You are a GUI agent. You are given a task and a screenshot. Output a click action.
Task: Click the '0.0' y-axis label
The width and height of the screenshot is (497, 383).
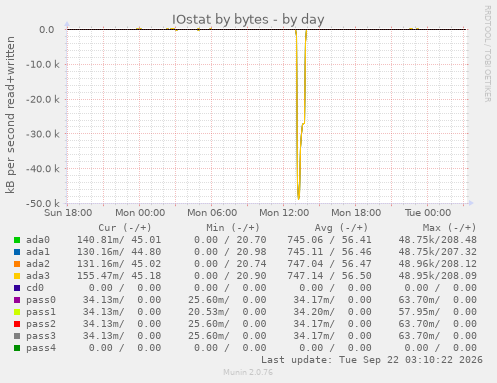click(x=47, y=30)
